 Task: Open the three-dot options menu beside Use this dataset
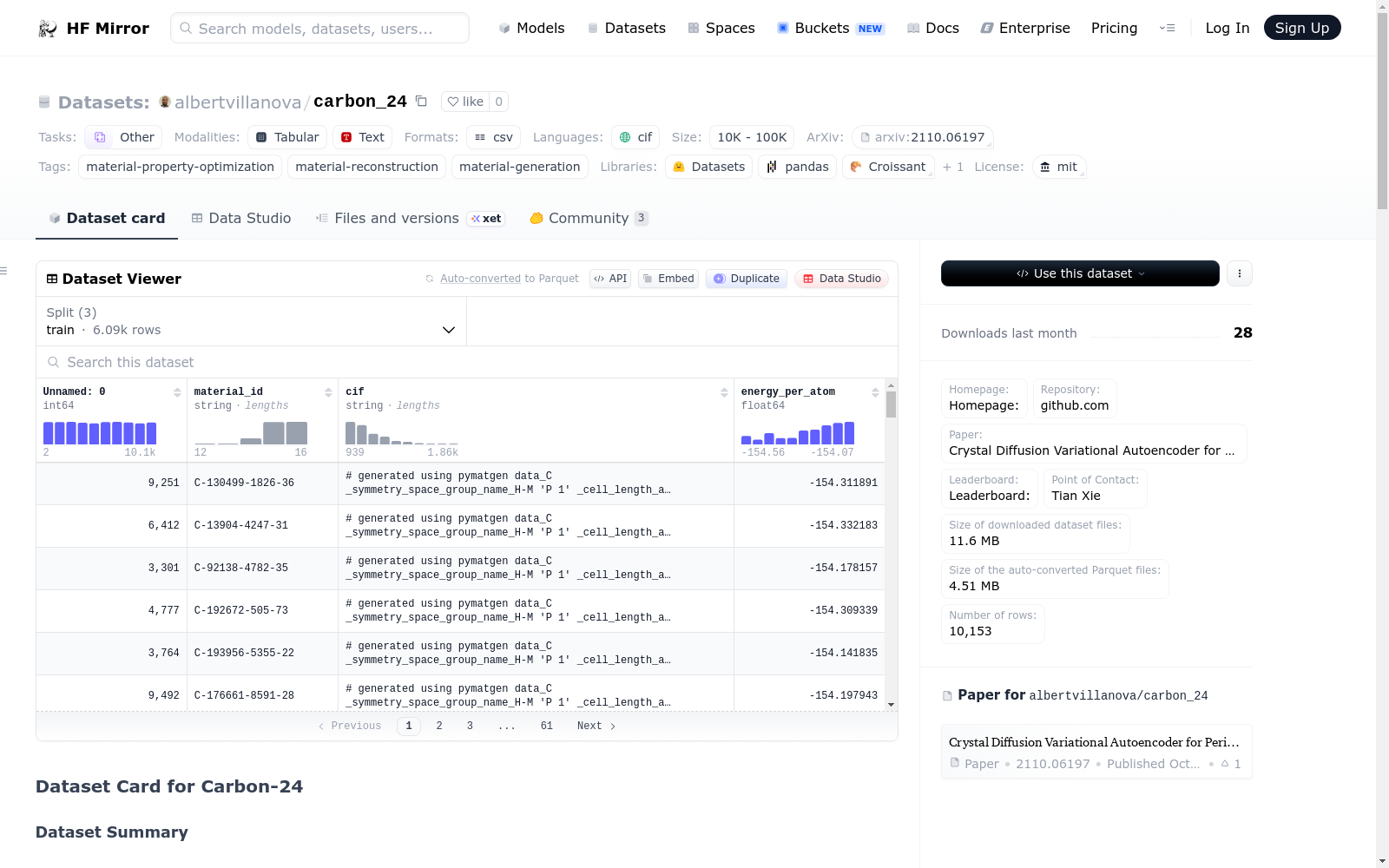(1240, 273)
